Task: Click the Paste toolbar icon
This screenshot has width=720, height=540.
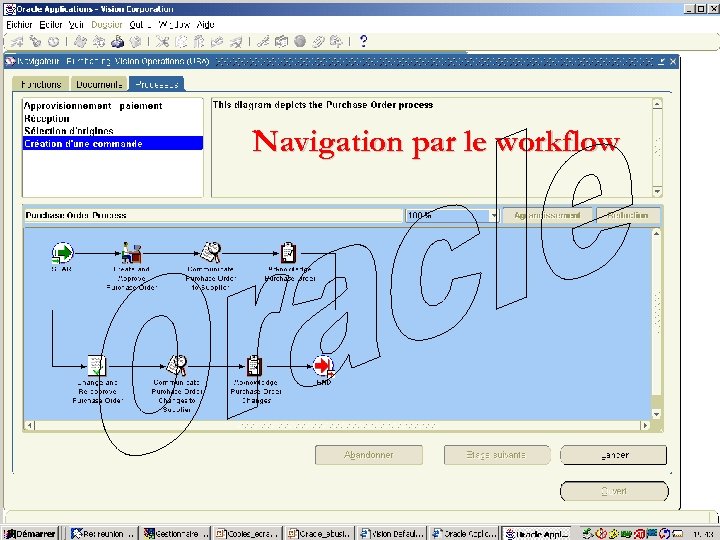Action: tap(199, 42)
